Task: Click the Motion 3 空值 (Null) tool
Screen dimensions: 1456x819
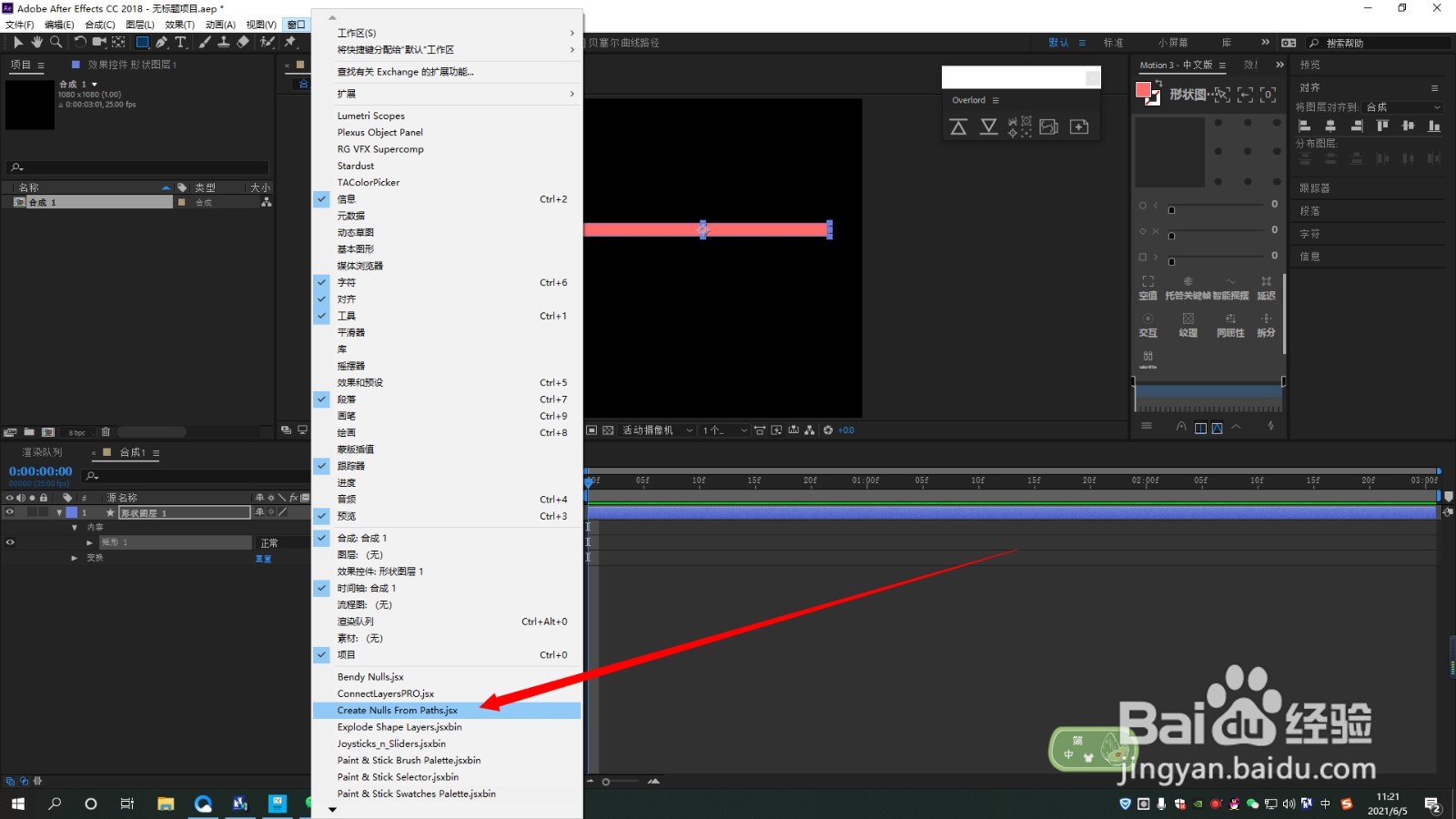Action: click(1148, 288)
